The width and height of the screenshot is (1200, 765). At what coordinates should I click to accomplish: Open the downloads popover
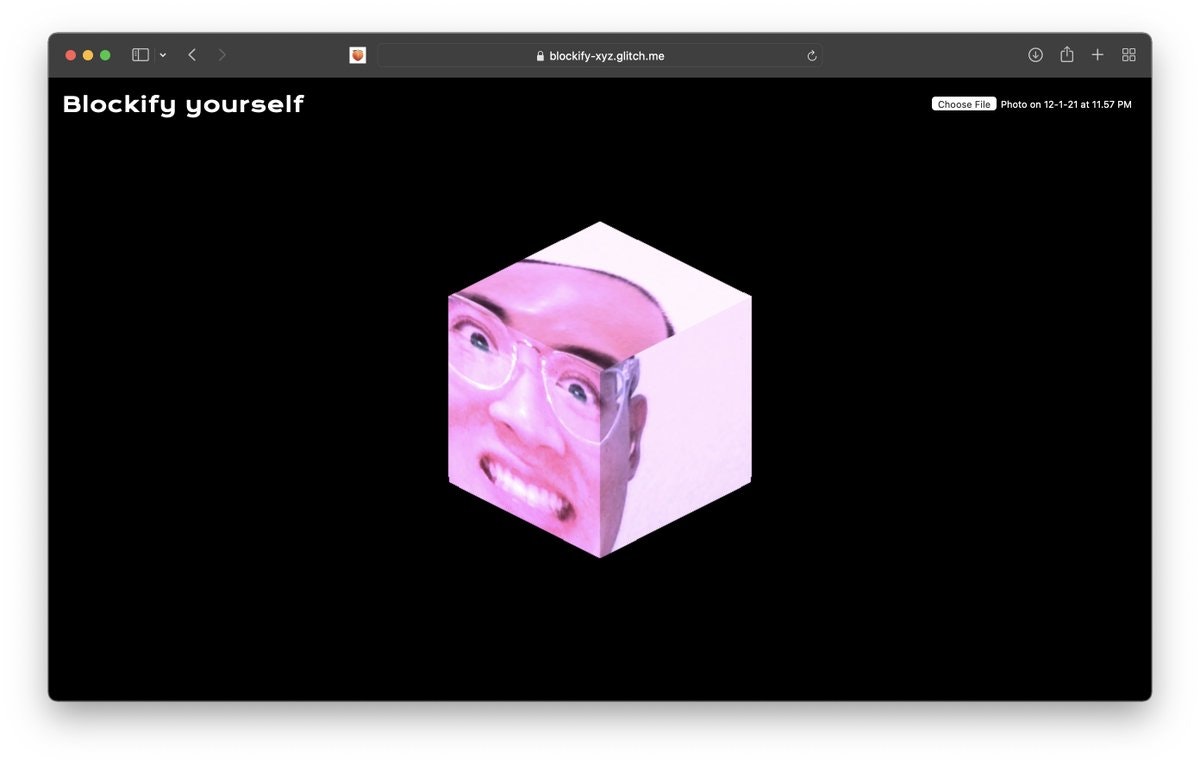coord(1036,55)
